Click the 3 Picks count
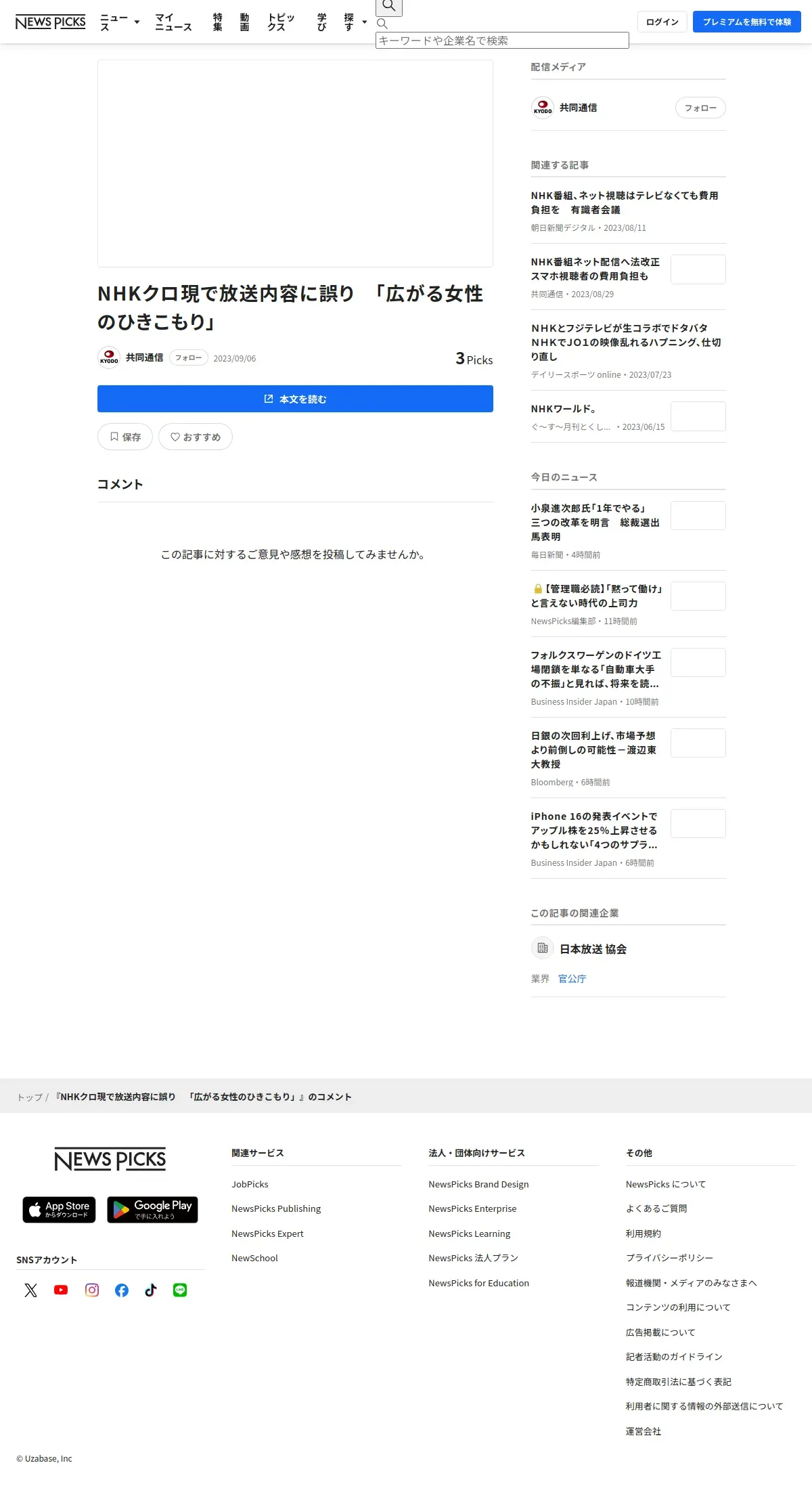This screenshot has width=812, height=1486. click(474, 359)
